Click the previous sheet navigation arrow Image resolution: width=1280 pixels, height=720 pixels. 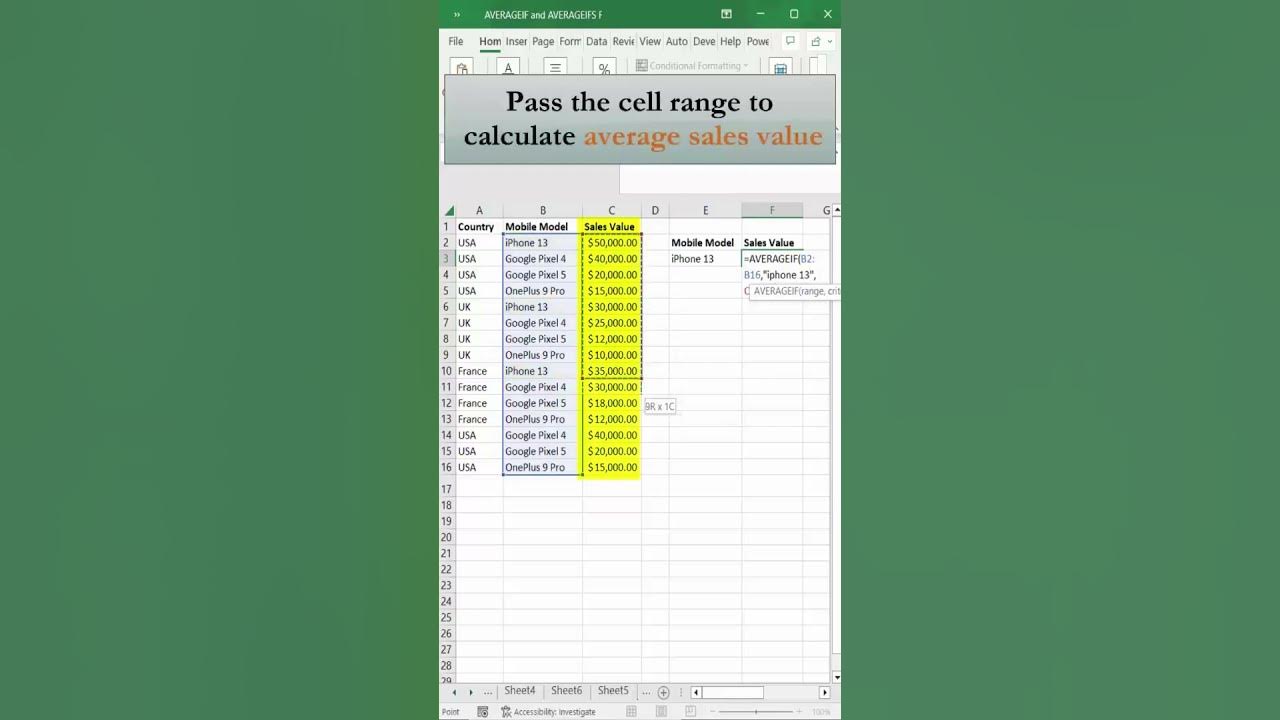coord(454,692)
